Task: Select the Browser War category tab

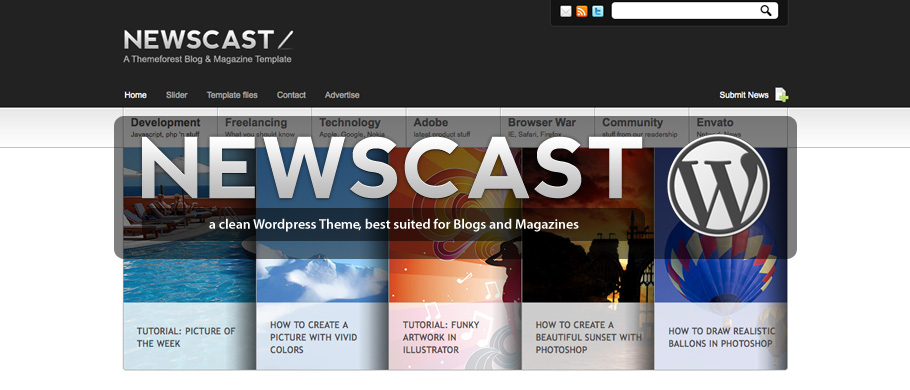Action: tap(547, 128)
